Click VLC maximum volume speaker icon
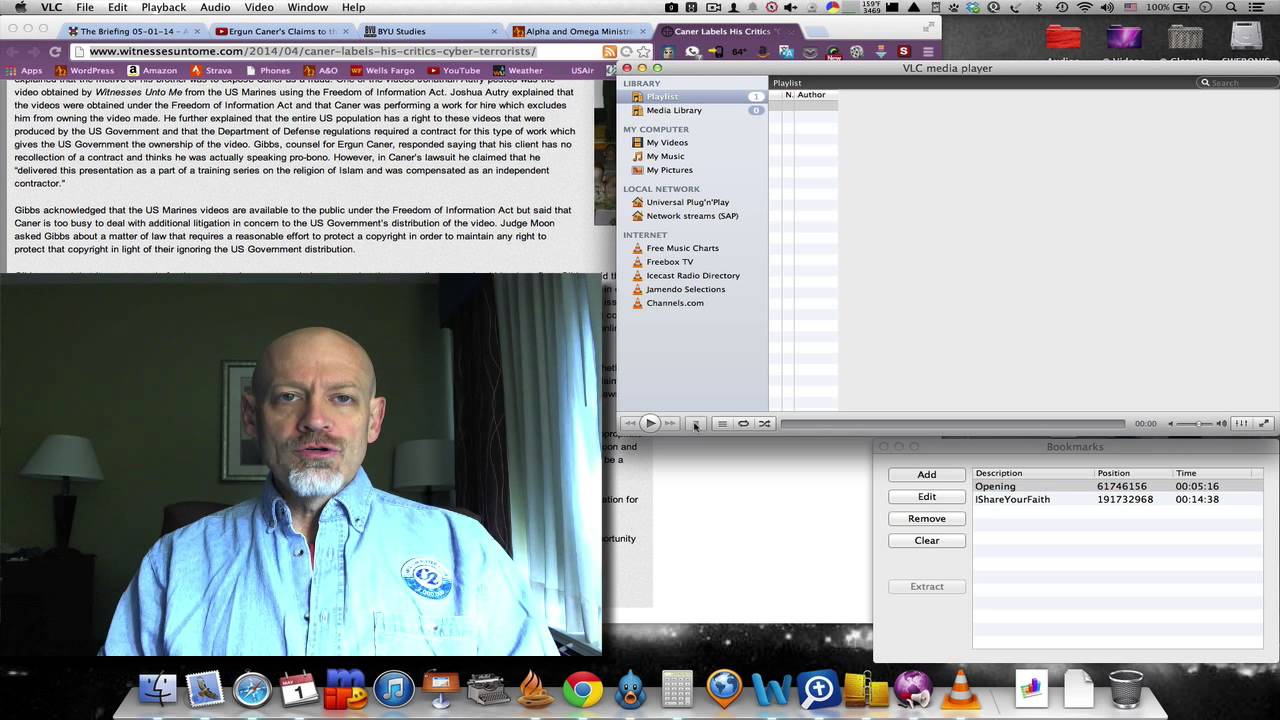This screenshot has height=720, width=1280. click(x=1221, y=424)
